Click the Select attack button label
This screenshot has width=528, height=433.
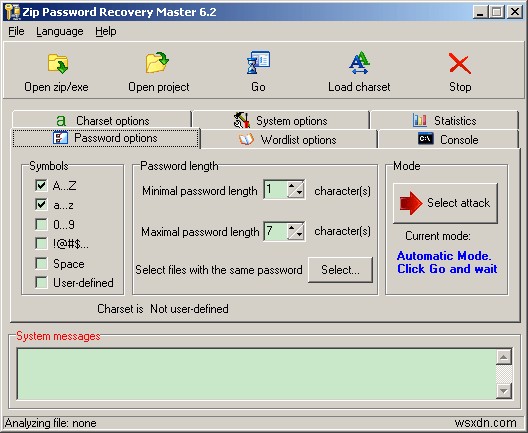[458, 203]
